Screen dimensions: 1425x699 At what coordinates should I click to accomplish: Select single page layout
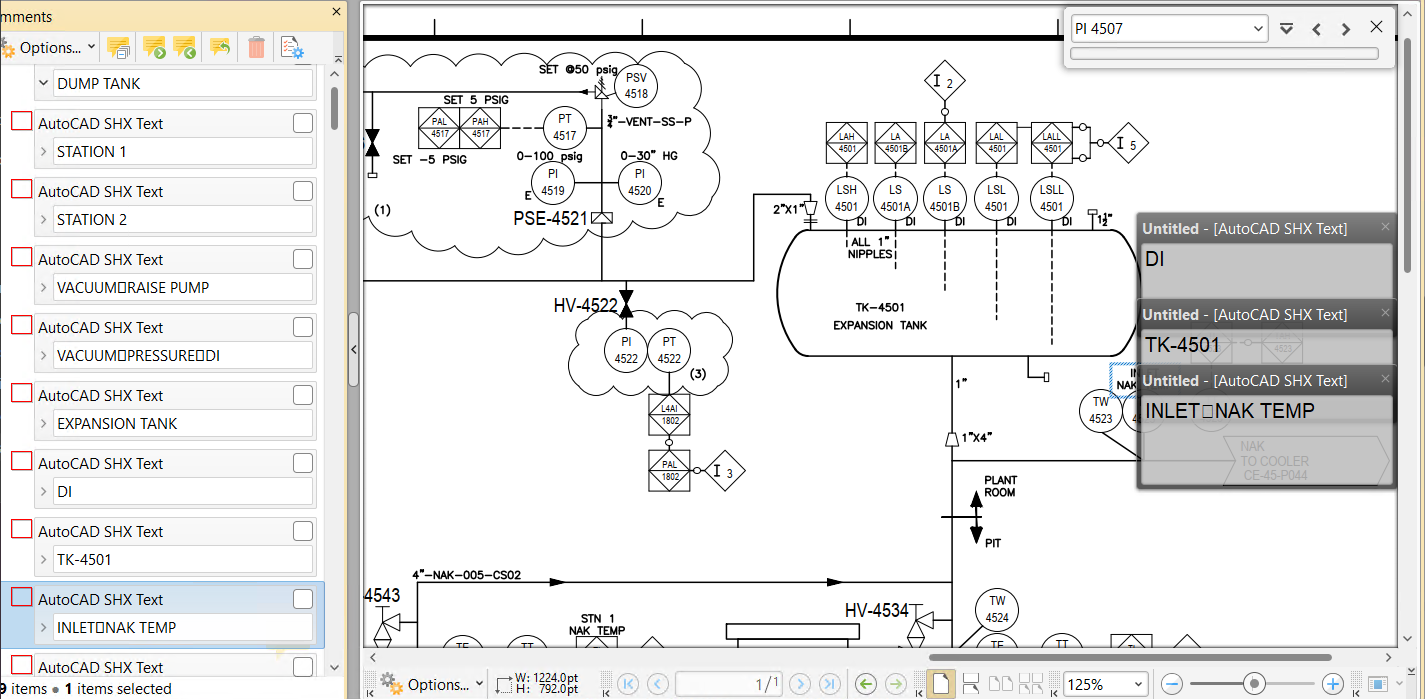[940, 684]
